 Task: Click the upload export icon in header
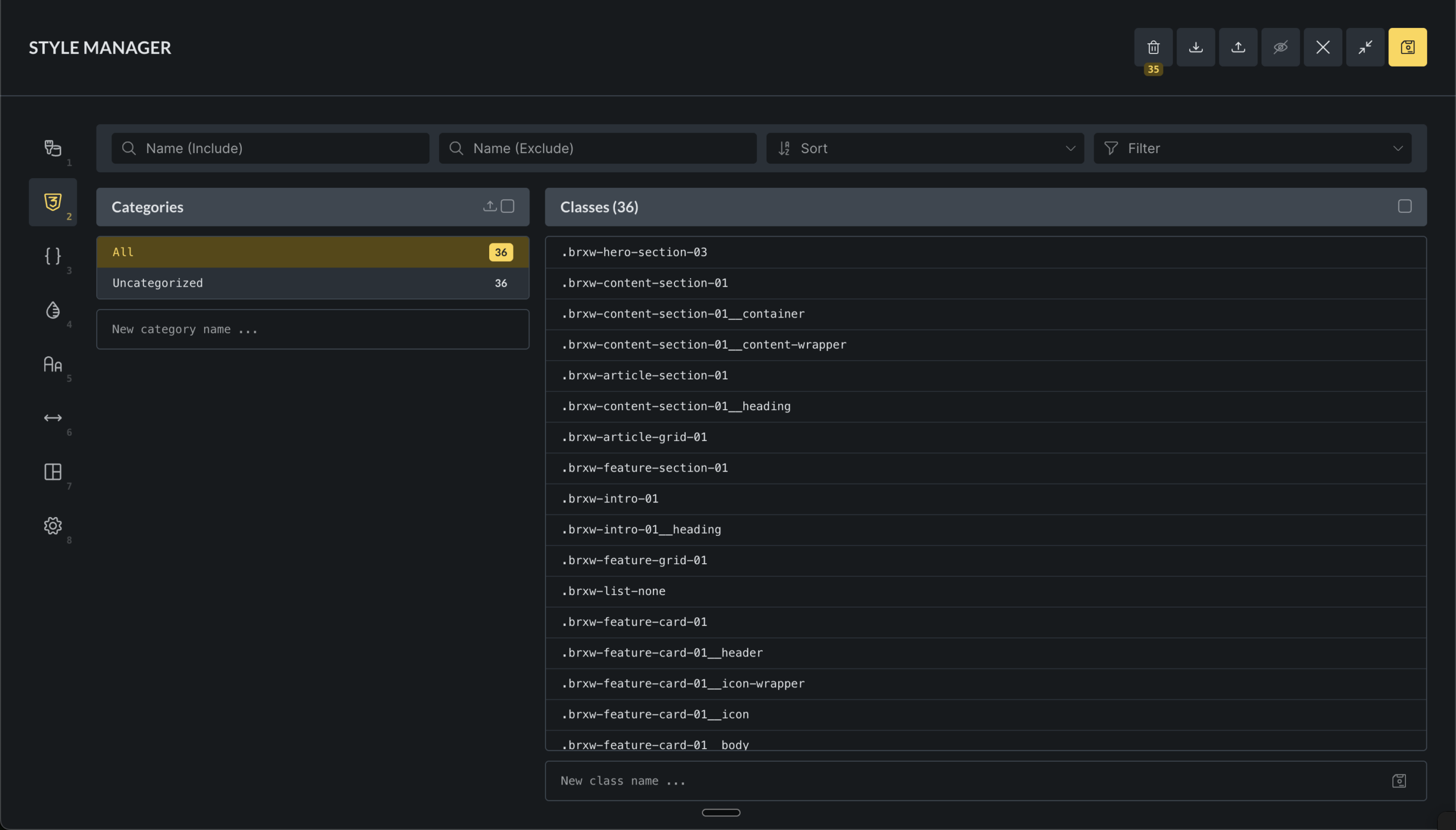coord(1238,47)
